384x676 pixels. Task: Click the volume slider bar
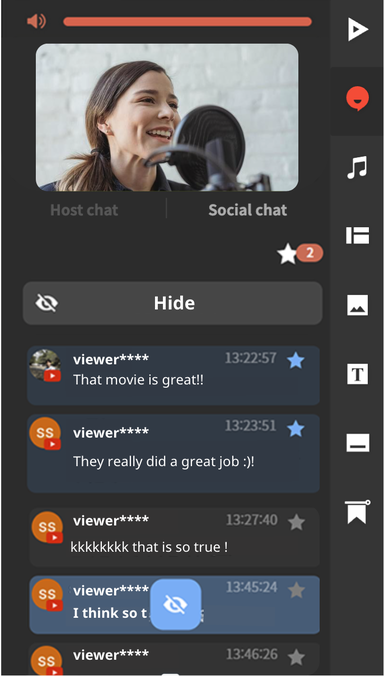tap(187, 22)
